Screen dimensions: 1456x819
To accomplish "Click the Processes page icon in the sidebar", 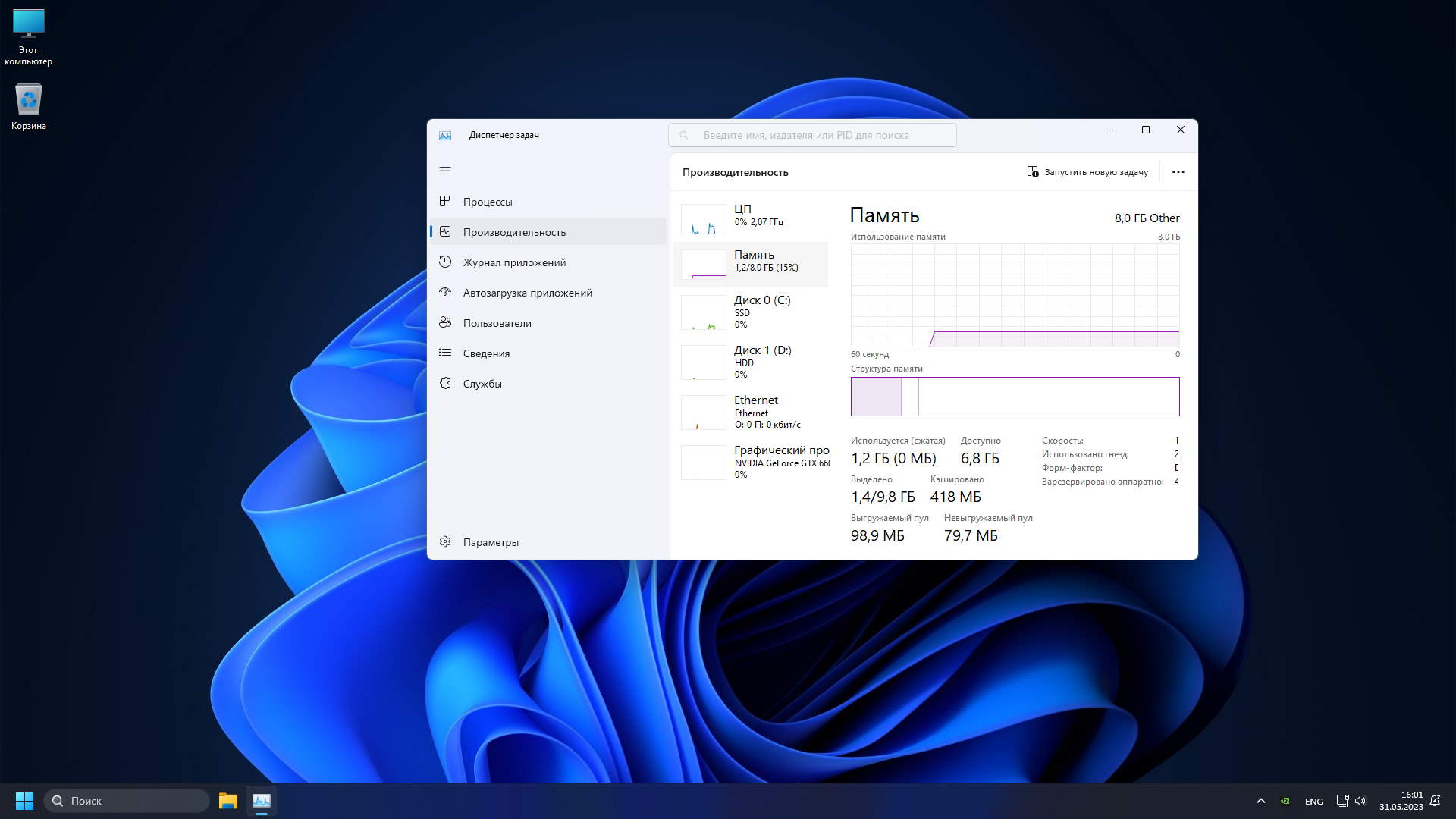I will [445, 201].
